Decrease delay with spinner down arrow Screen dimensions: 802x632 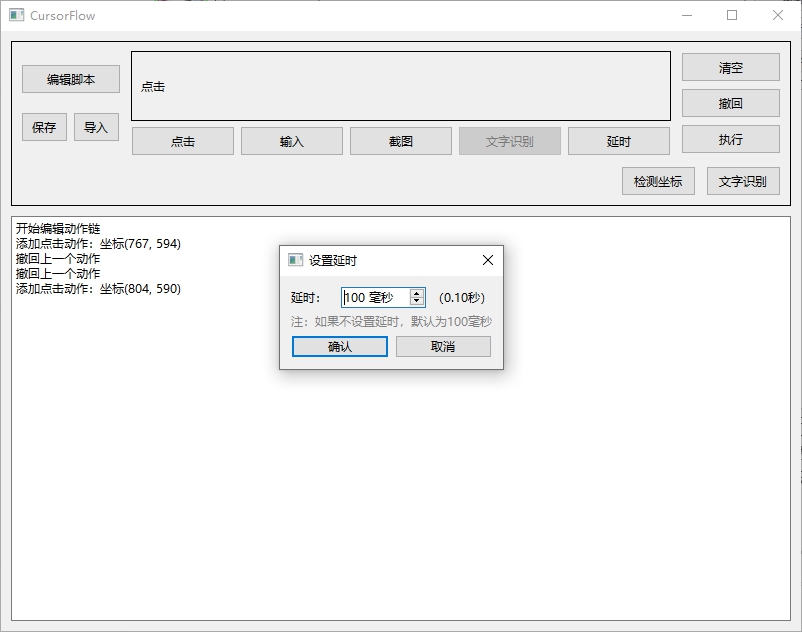pos(417,301)
